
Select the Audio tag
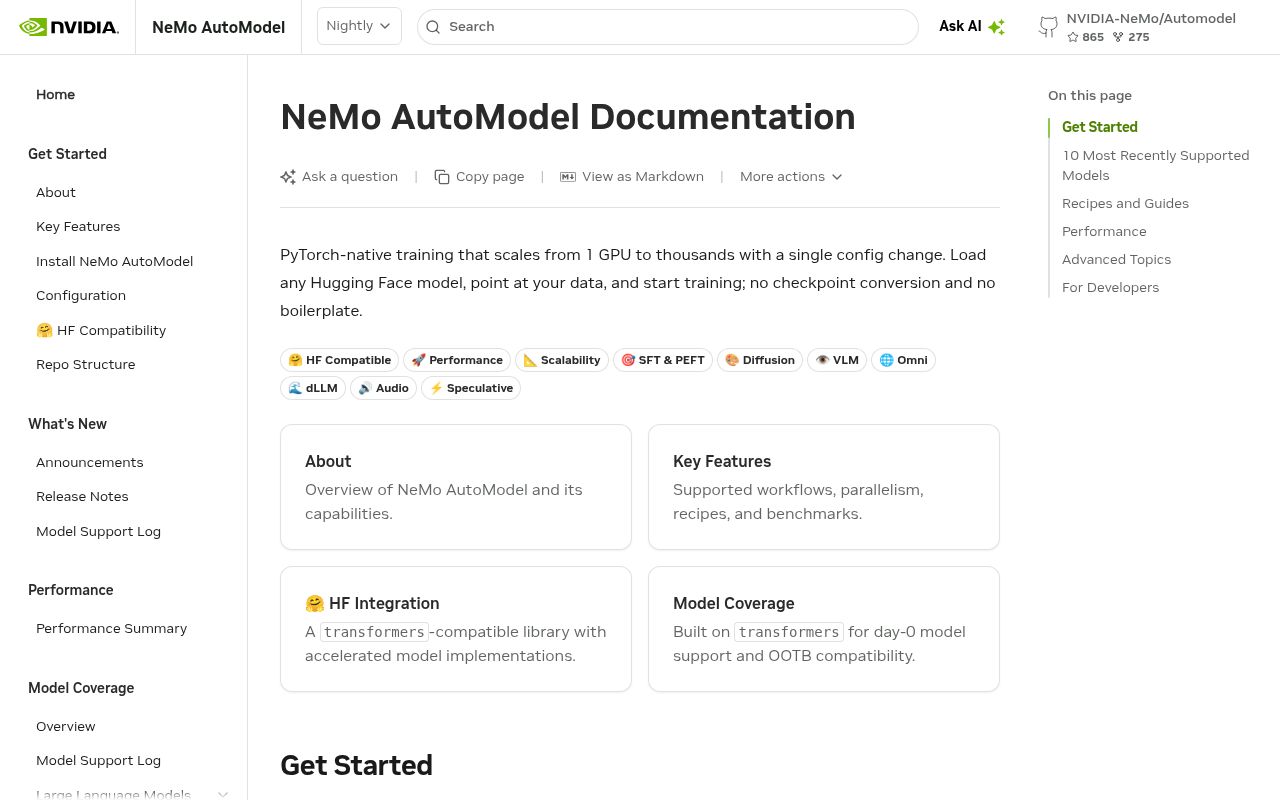pyautogui.click(x=384, y=388)
